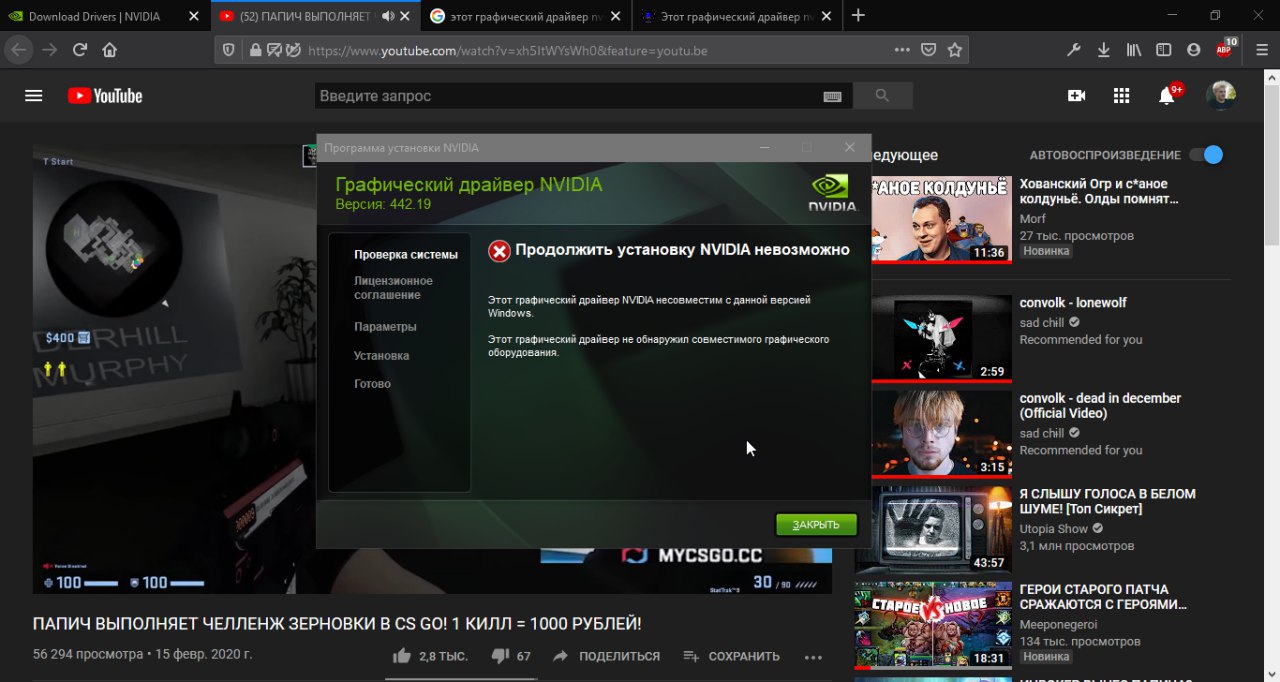Select 'Установка' step in installer sidebar

tap(381, 356)
